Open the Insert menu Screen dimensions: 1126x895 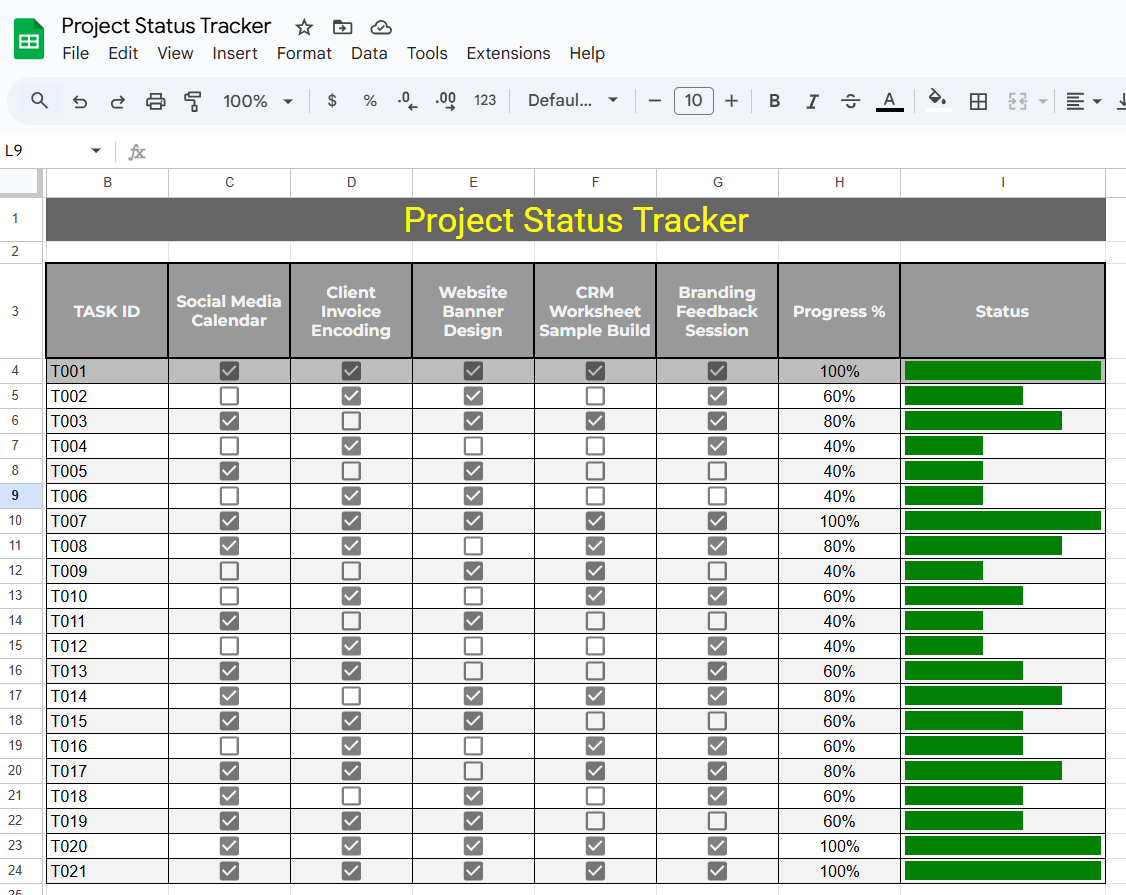point(235,54)
